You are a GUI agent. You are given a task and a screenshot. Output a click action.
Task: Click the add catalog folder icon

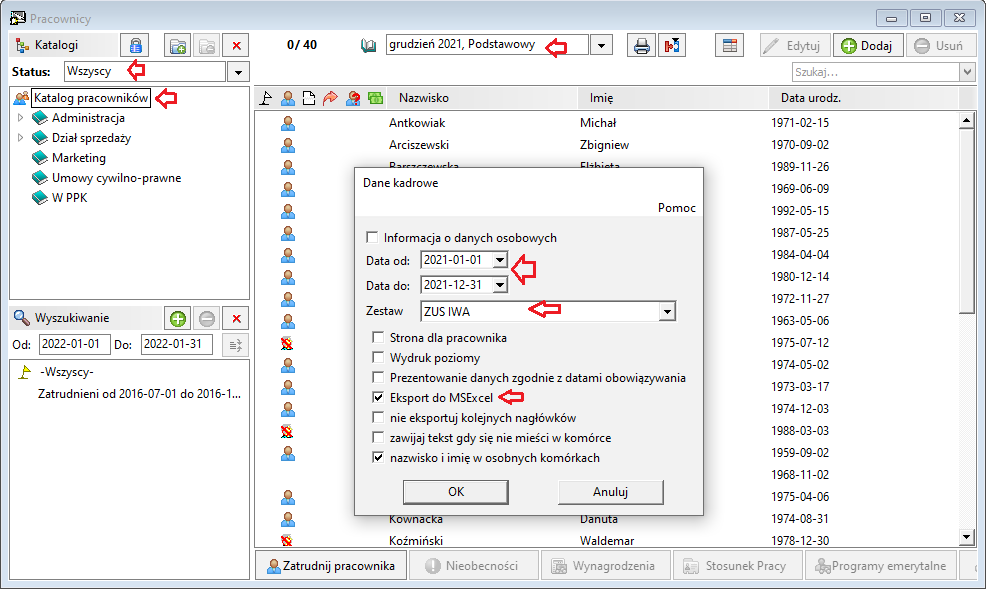pyautogui.click(x=178, y=45)
